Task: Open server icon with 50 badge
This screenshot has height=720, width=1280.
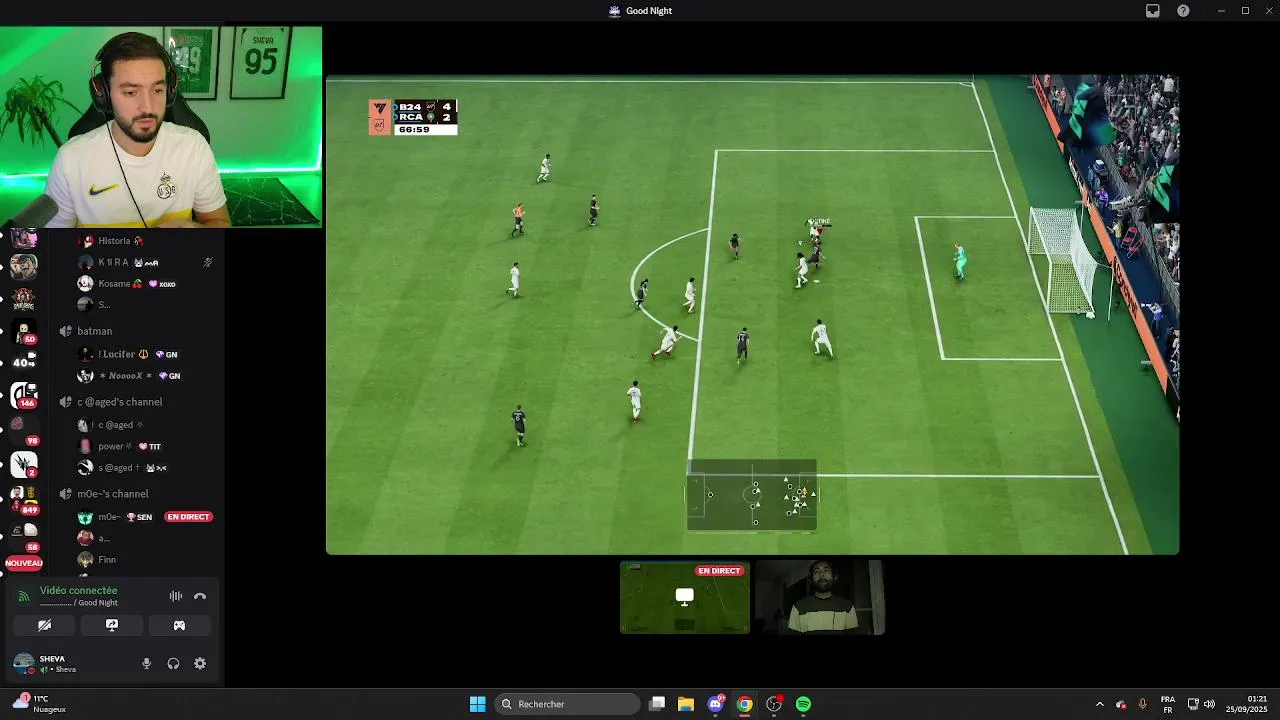Action: 24,332
